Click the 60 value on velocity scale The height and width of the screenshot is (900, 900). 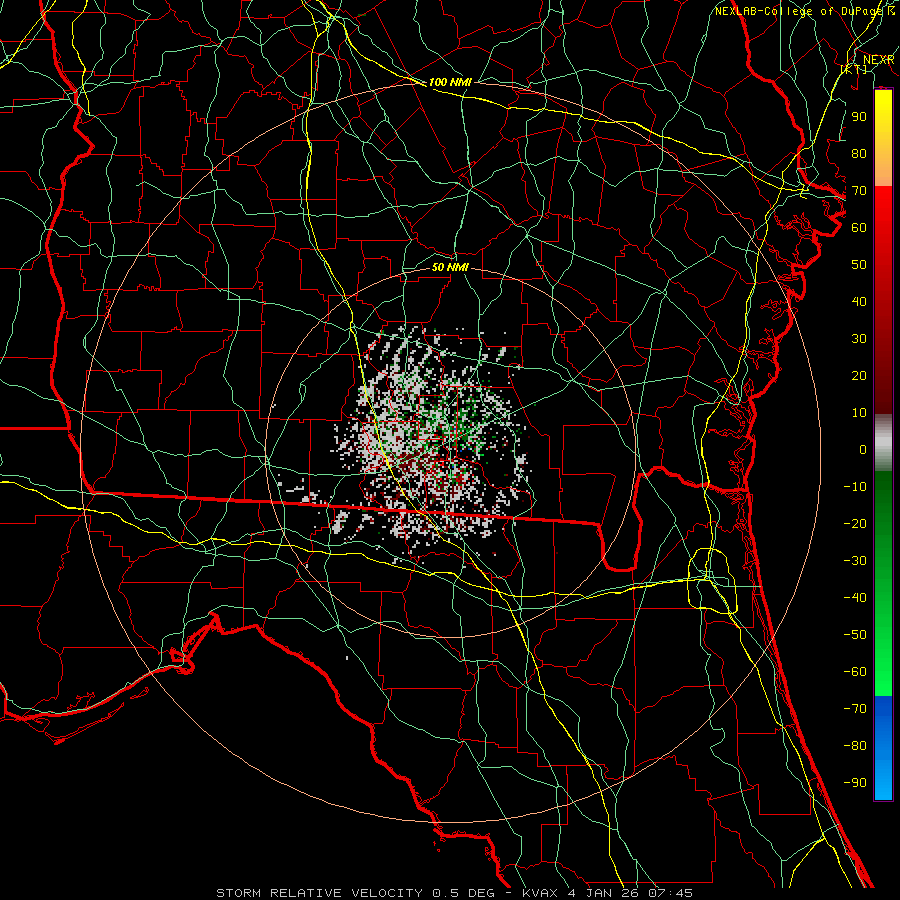point(859,228)
